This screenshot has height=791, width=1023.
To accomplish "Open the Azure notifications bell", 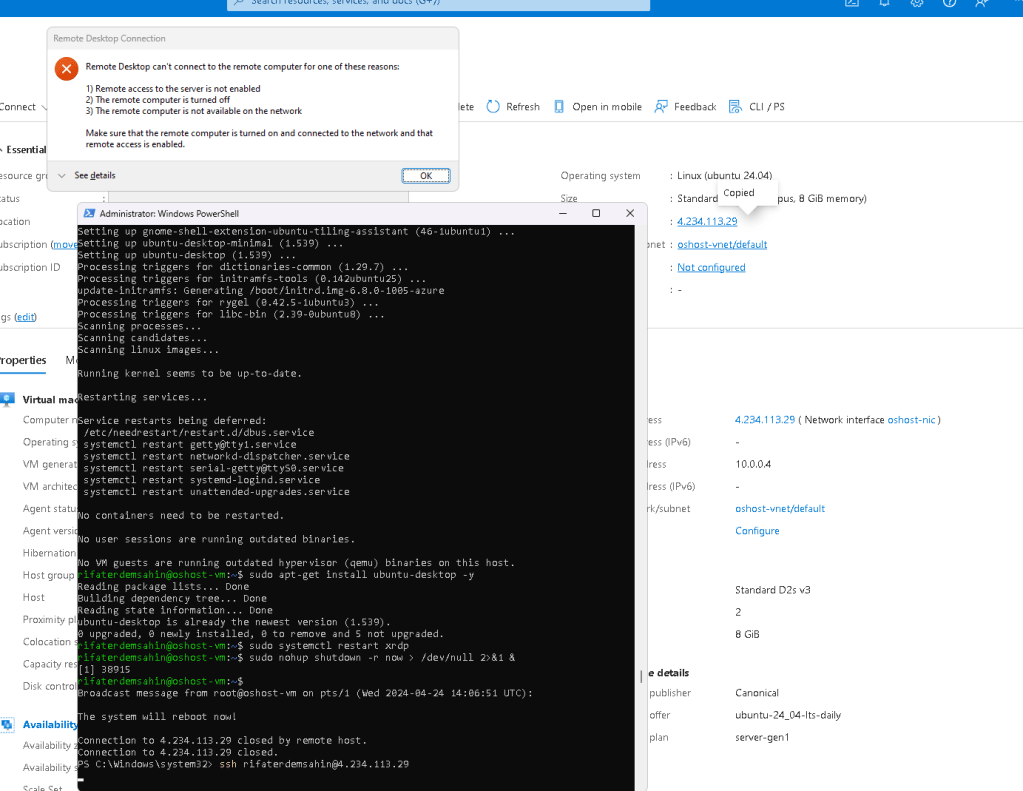I will tap(884, 3).
